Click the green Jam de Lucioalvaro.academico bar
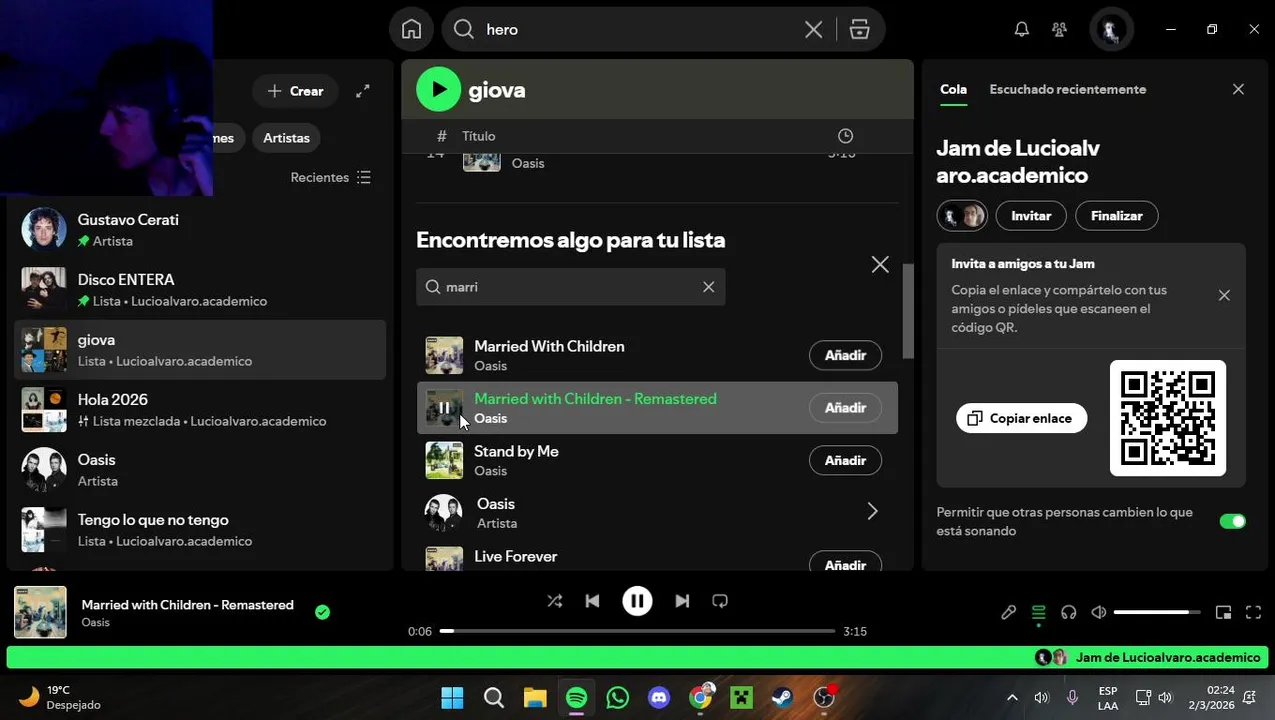Image resolution: width=1275 pixels, height=720 pixels. pyautogui.click(x=637, y=657)
